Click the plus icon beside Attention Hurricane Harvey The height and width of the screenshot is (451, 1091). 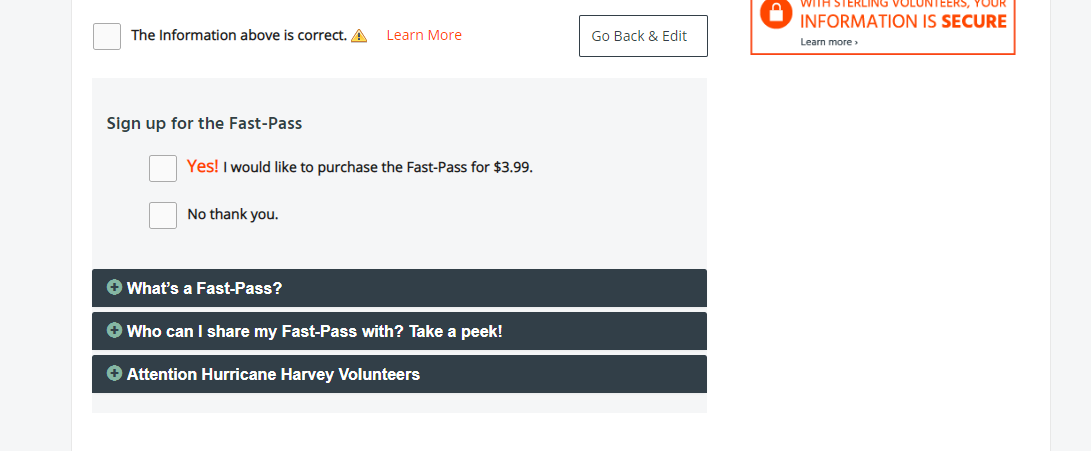(x=114, y=373)
